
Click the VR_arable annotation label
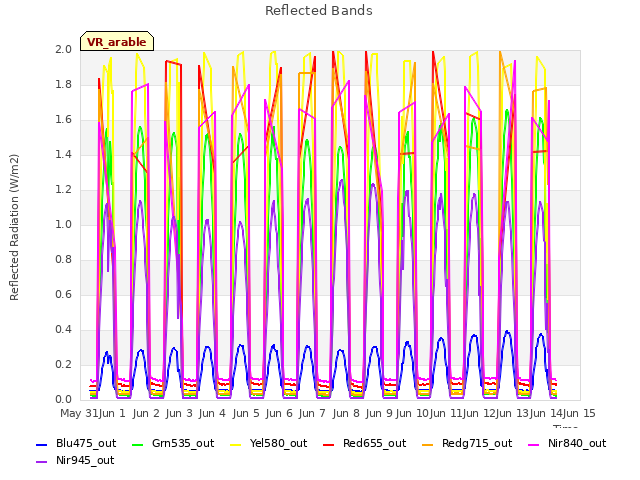click(x=117, y=42)
